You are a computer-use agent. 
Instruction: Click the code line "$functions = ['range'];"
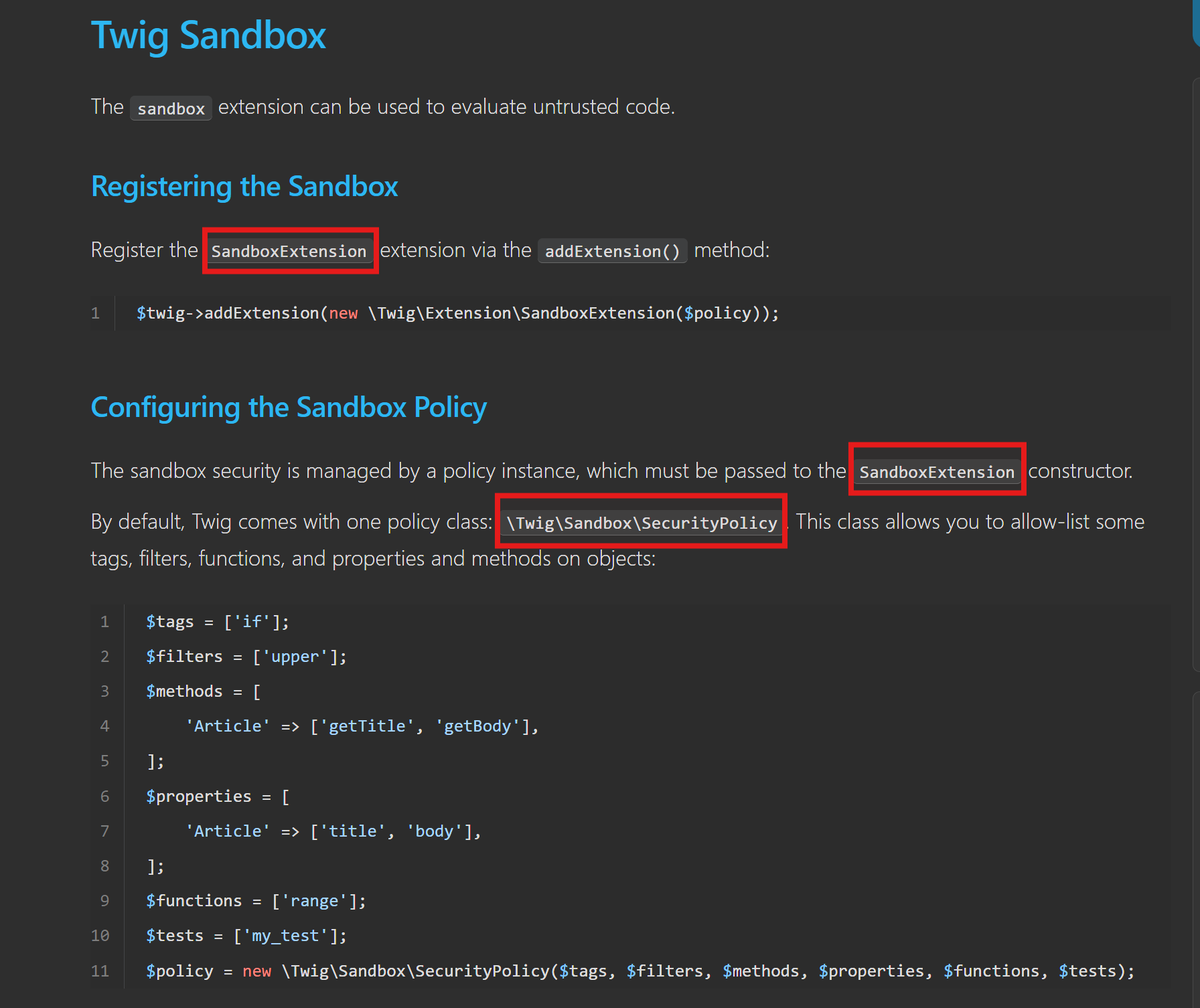[256, 901]
